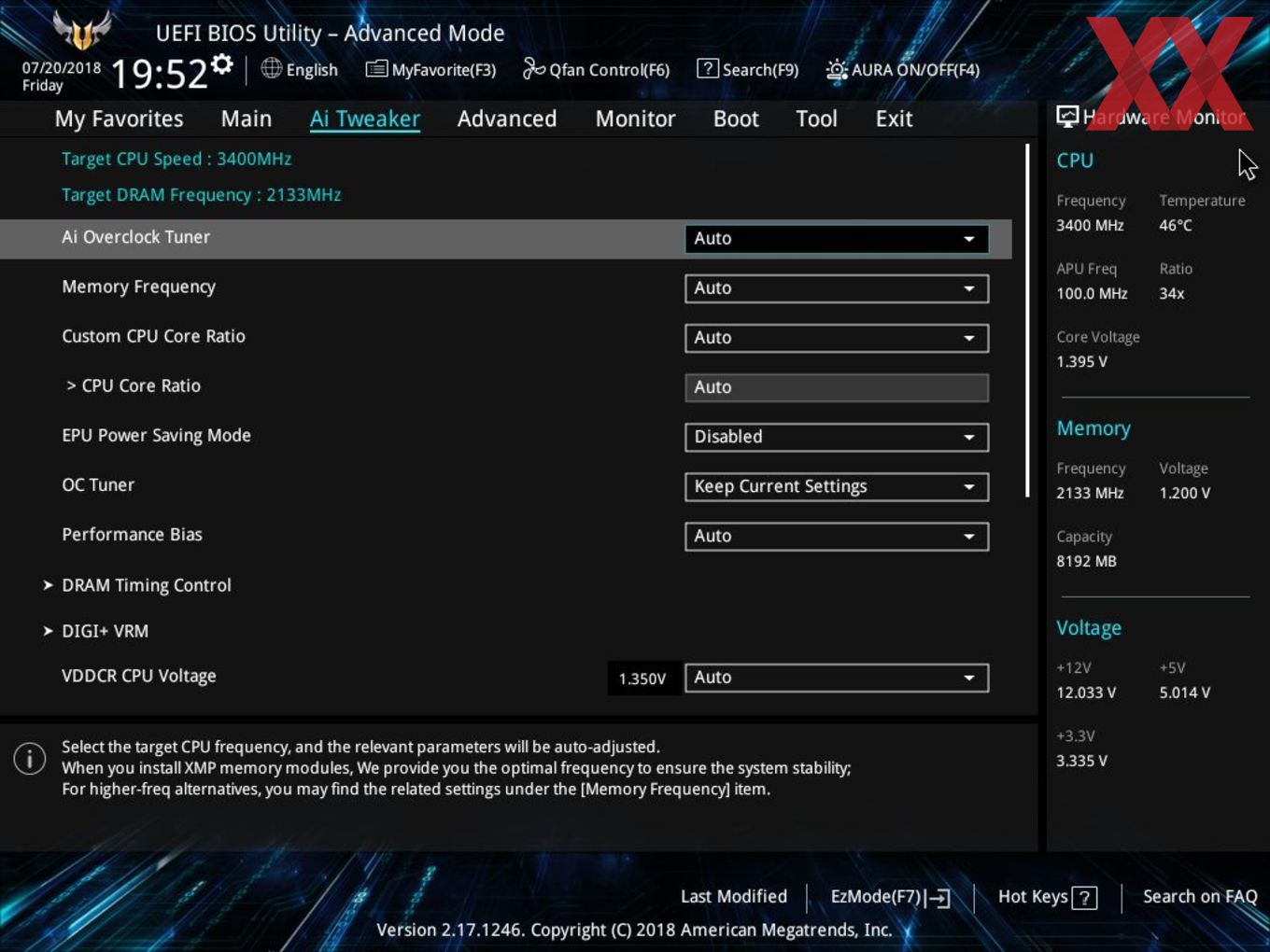Click the 5.014 V reading
The height and width of the screenshot is (952, 1270).
click(x=1184, y=693)
